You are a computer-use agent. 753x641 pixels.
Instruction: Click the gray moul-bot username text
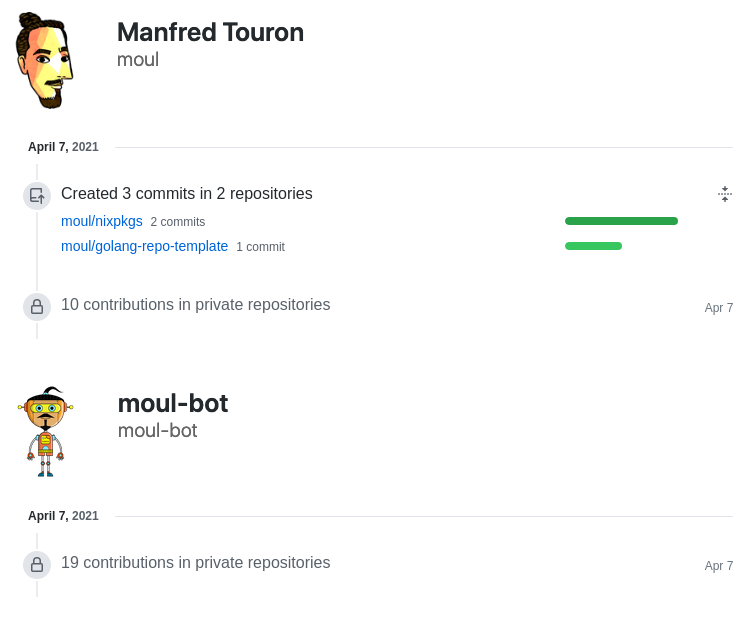click(157, 430)
